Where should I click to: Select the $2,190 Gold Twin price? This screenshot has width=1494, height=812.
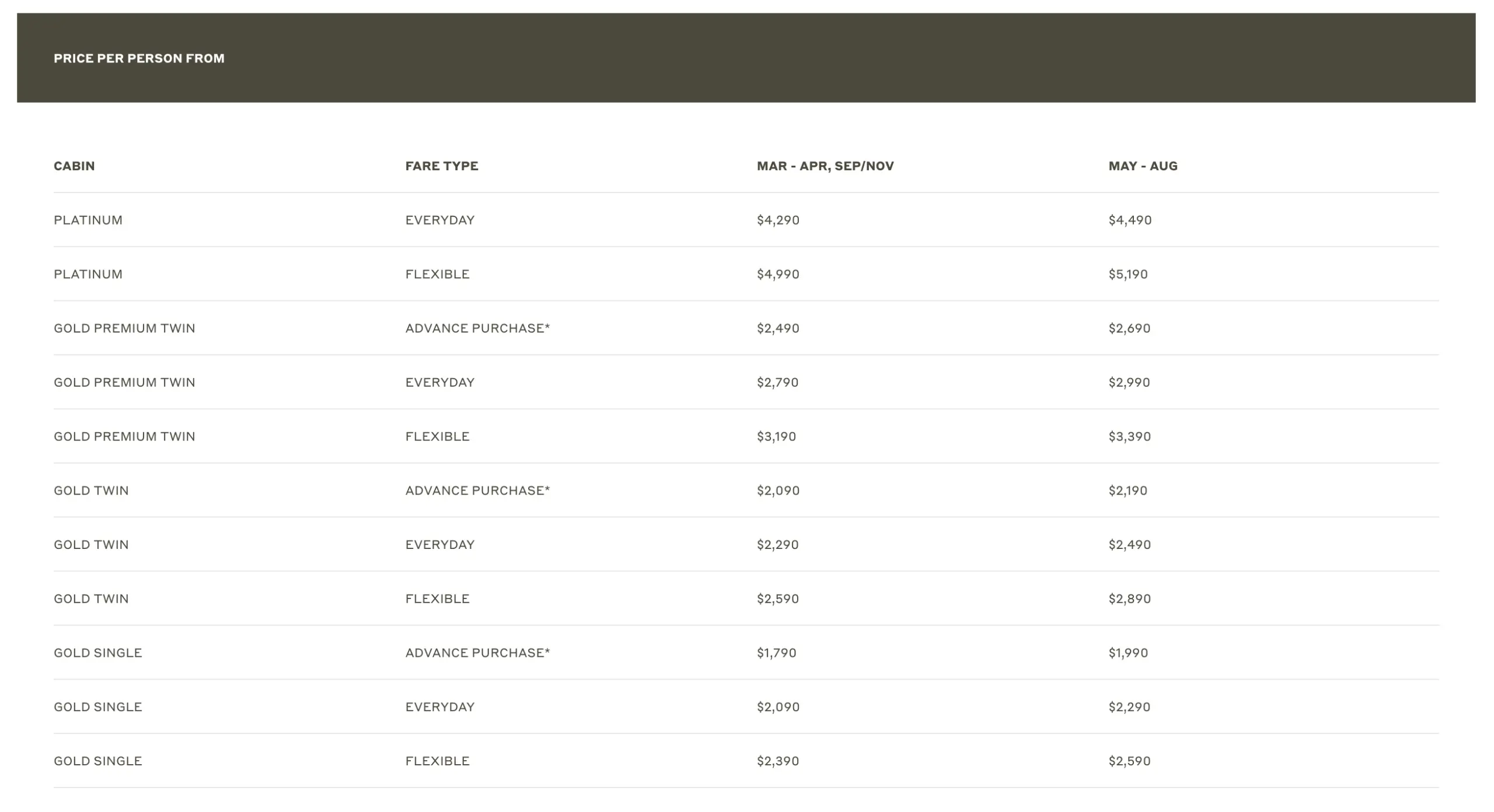pyautogui.click(x=1128, y=491)
